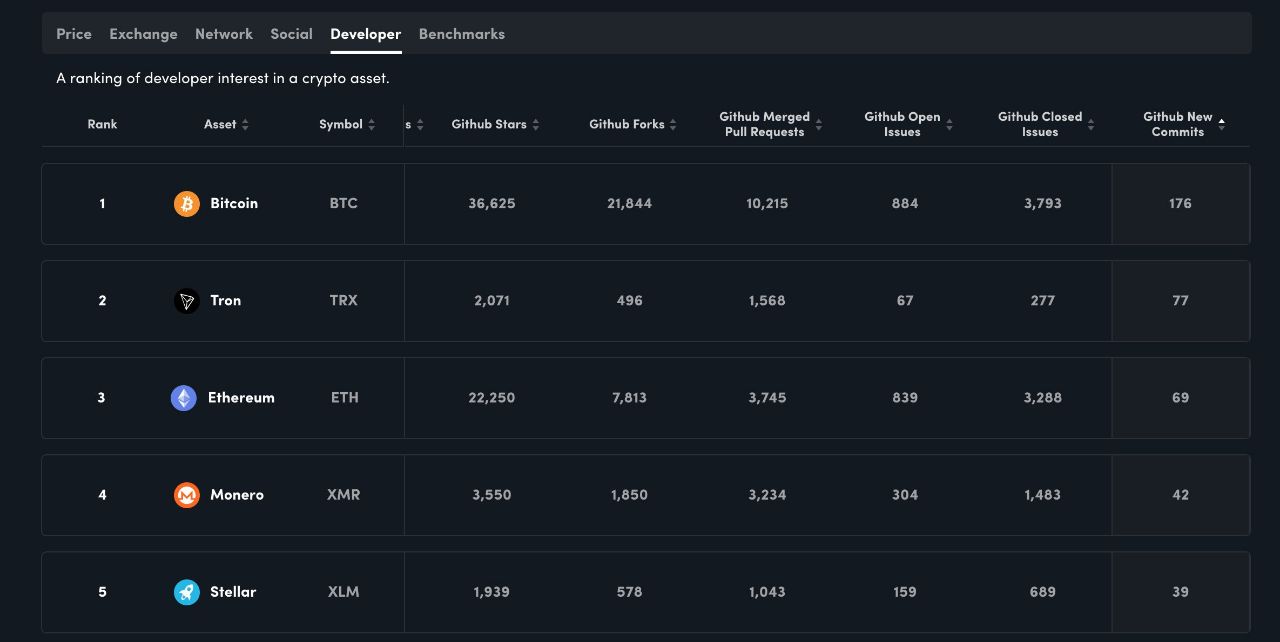1280x642 pixels.
Task: Sort by Github Forks arrows
Action: (x=673, y=125)
